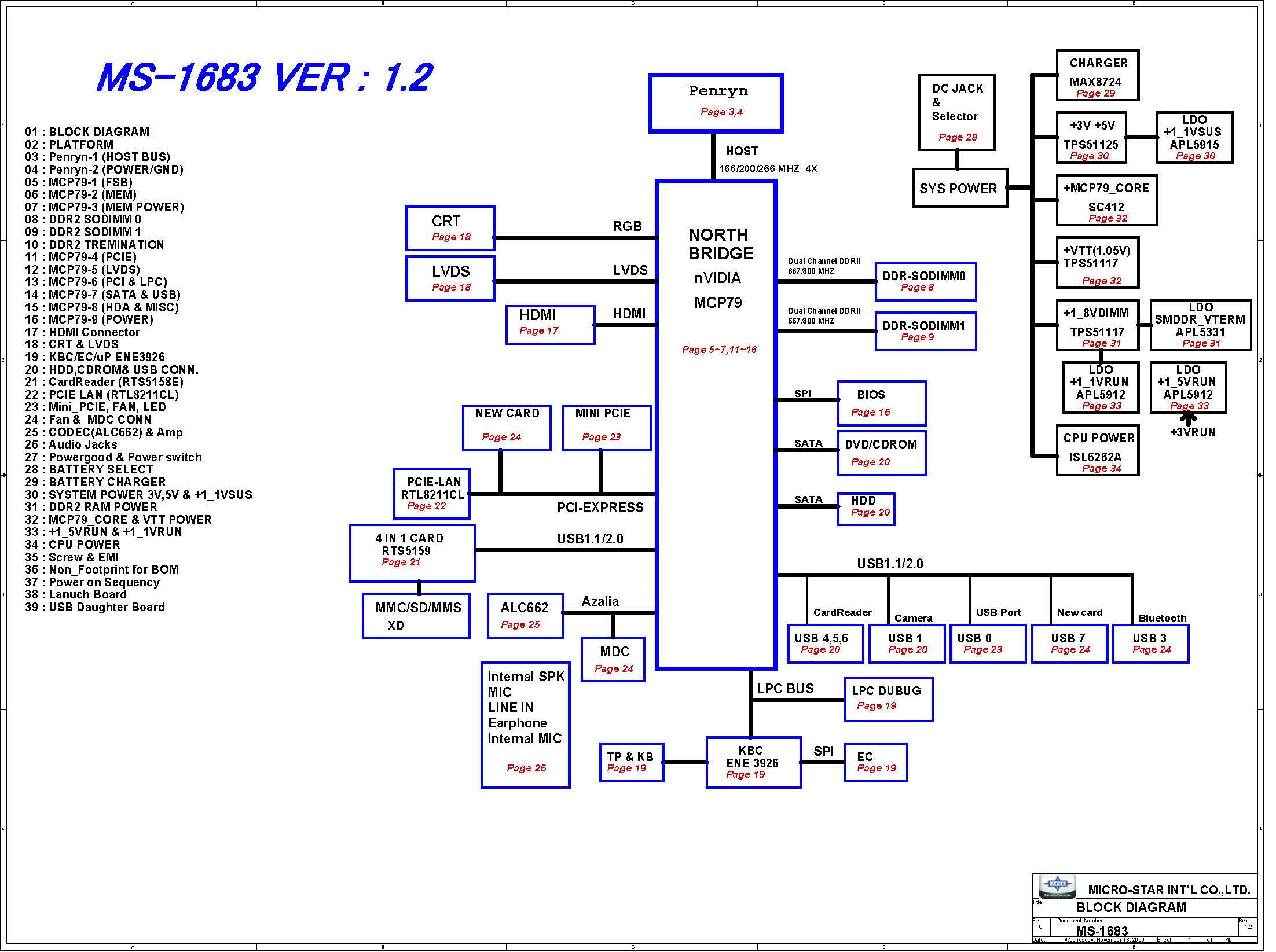Click the PCIE-LAN RTL8211CL block
Viewport: 1276px width, 952px height.
click(x=432, y=493)
